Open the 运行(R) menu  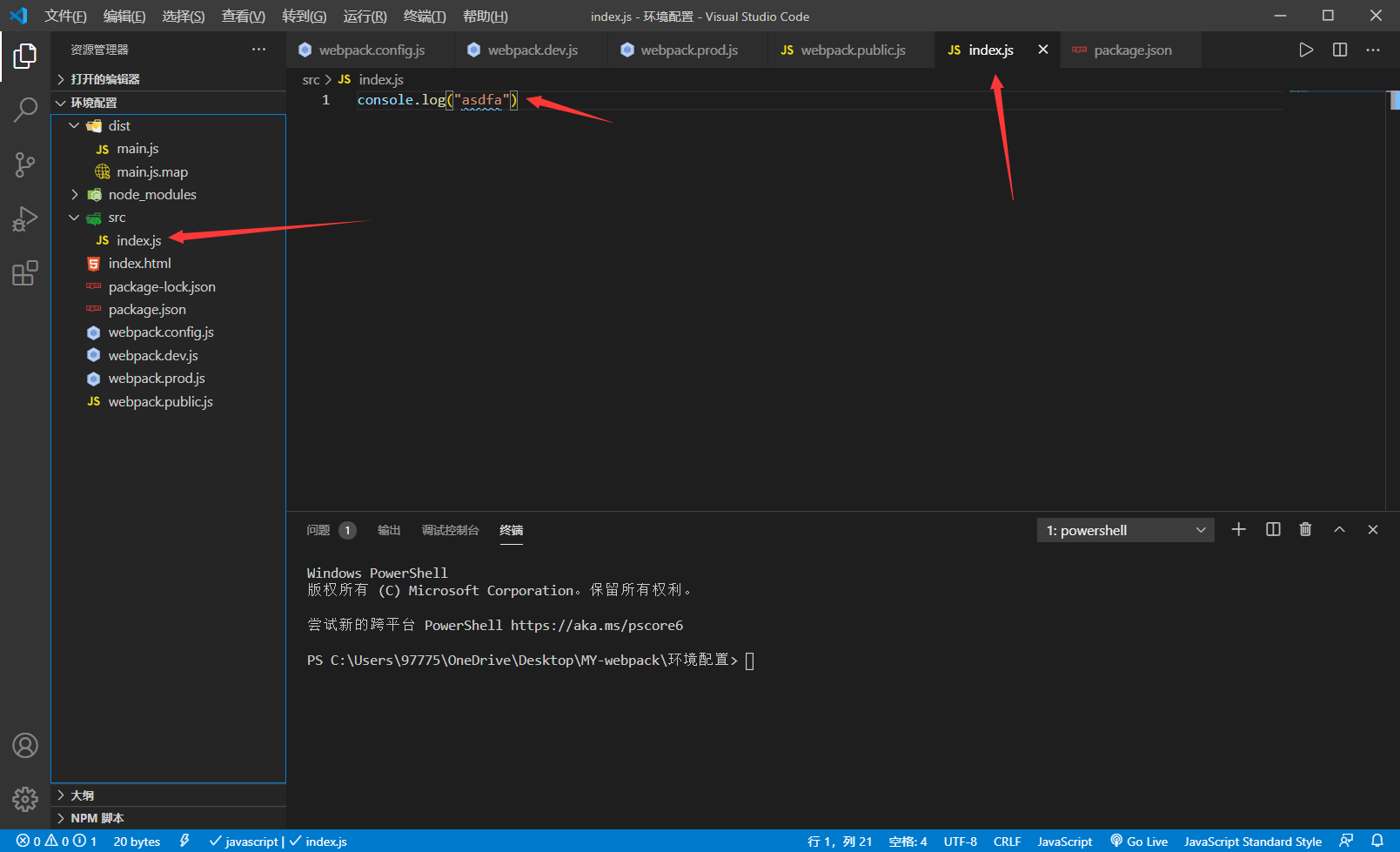365,17
